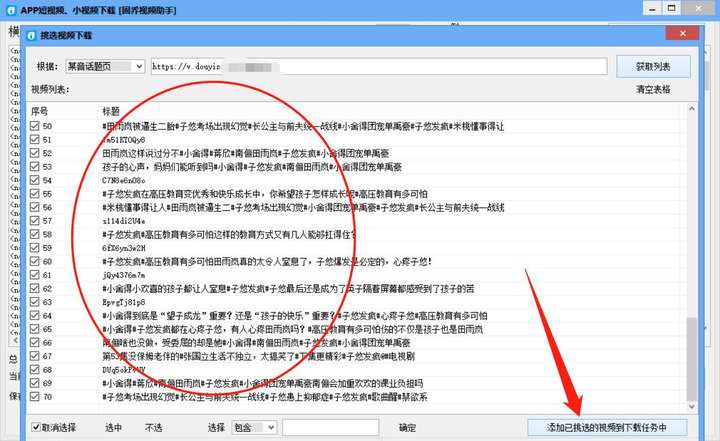Toggle the checkbox for row 55
The height and width of the screenshot is (441, 720).
tap(34, 193)
